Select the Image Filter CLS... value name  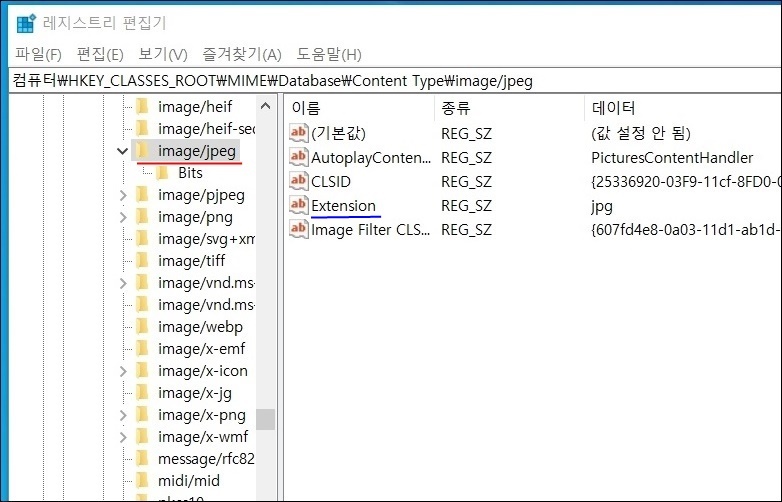pos(371,230)
